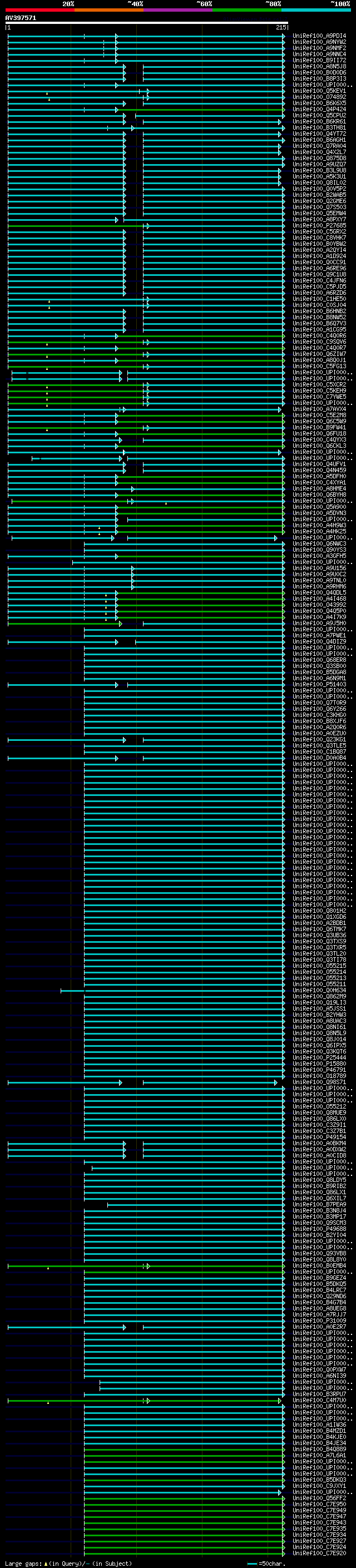Screen dimensions: 356x1568
Task: Select label UniRef100_Q9C1U8
Action: pos(319,275)
